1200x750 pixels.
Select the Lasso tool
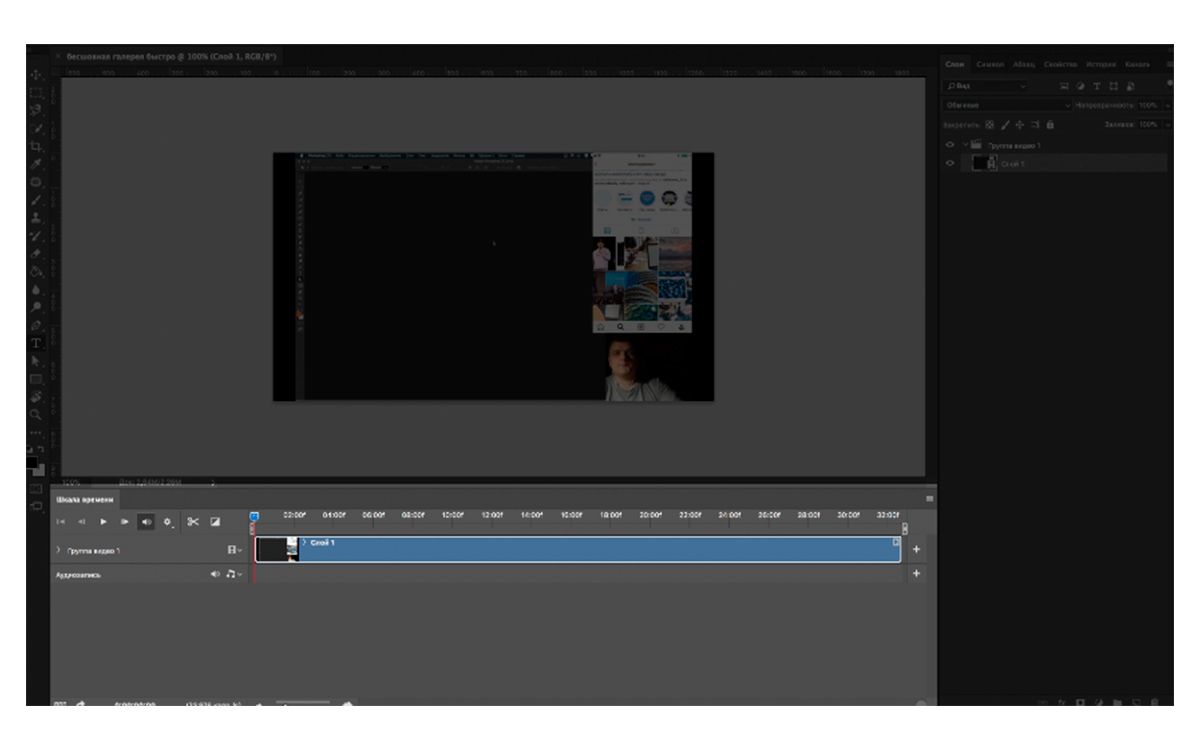click(x=37, y=111)
